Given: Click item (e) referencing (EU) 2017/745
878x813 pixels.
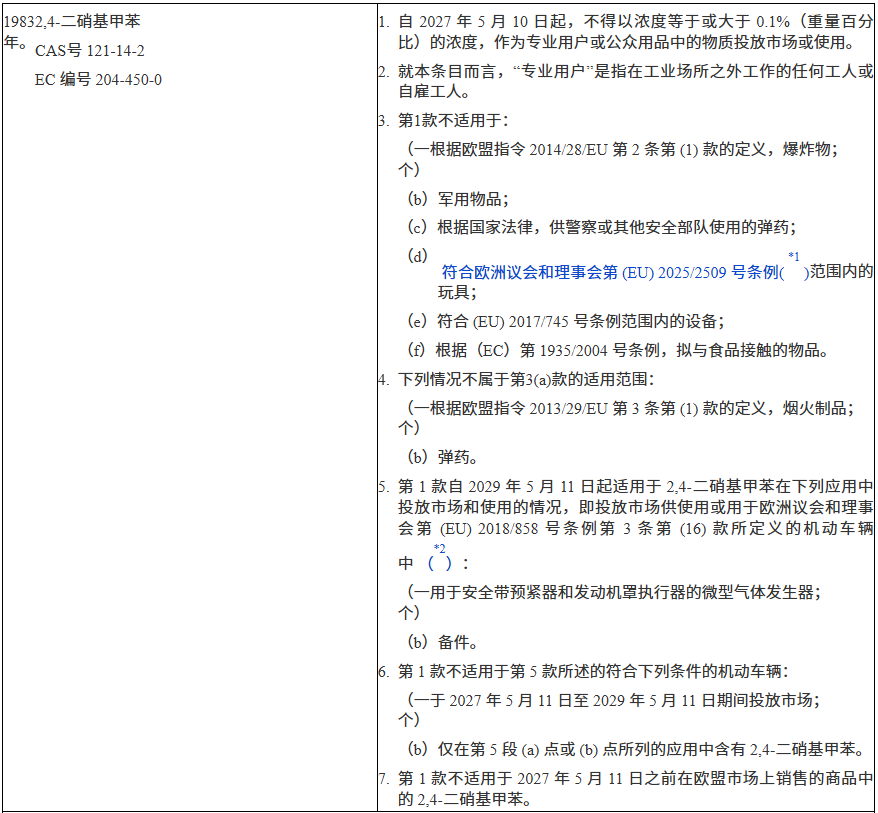Looking at the screenshot, I should [565, 321].
